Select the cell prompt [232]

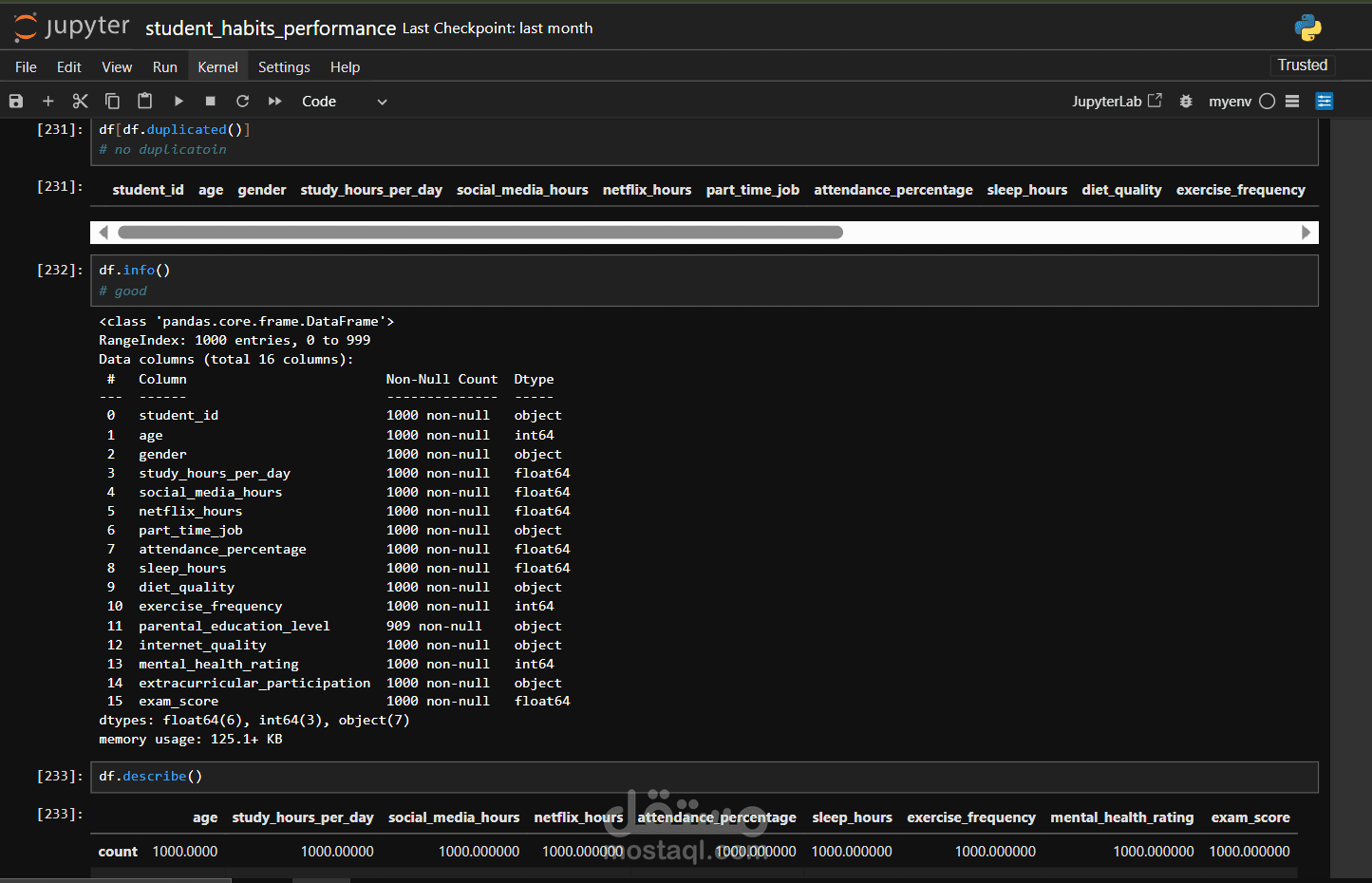[60, 270]
